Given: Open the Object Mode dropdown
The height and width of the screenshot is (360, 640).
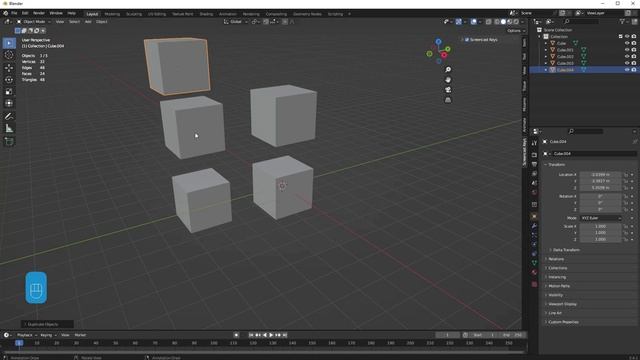Looking at the screenshot, I should 33,22.
